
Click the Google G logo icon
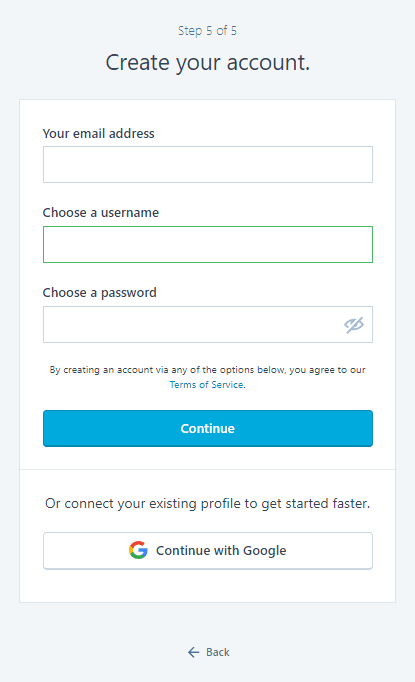tap(138, 550)
